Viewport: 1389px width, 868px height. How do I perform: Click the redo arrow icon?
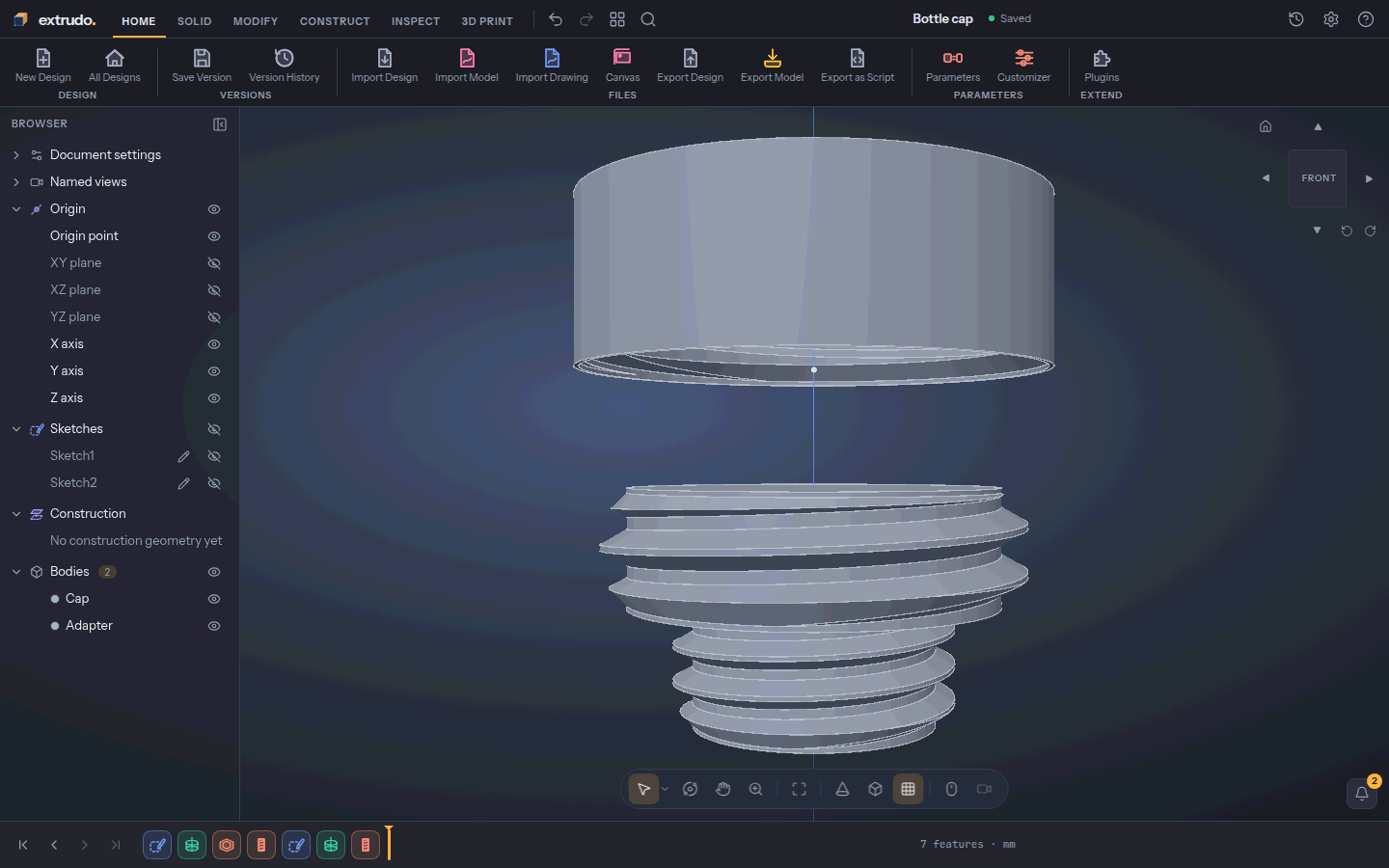(586, 19)
